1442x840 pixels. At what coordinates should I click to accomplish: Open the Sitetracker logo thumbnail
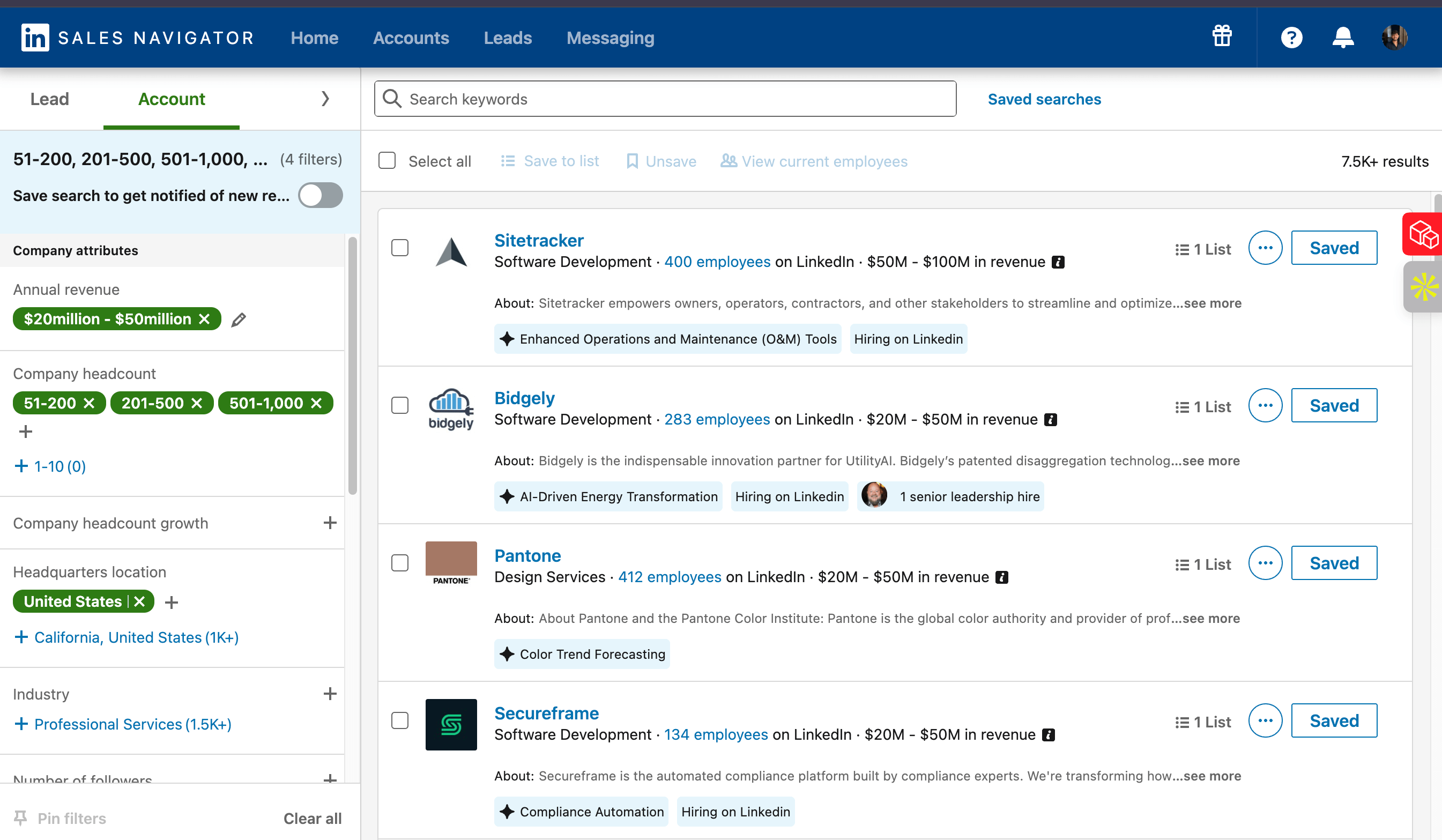coord(451,252)
